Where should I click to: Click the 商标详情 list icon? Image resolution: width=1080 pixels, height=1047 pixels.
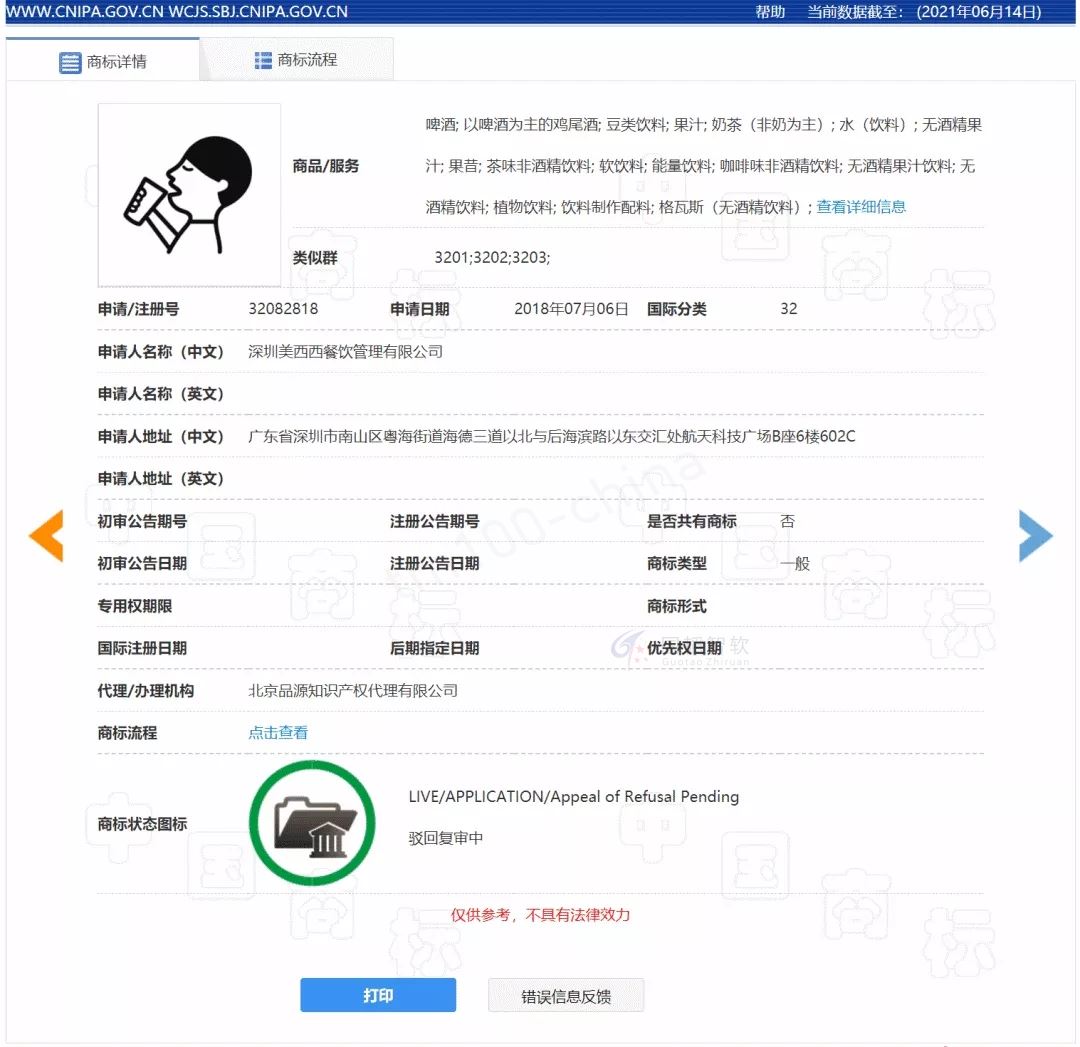pos(70,62)
